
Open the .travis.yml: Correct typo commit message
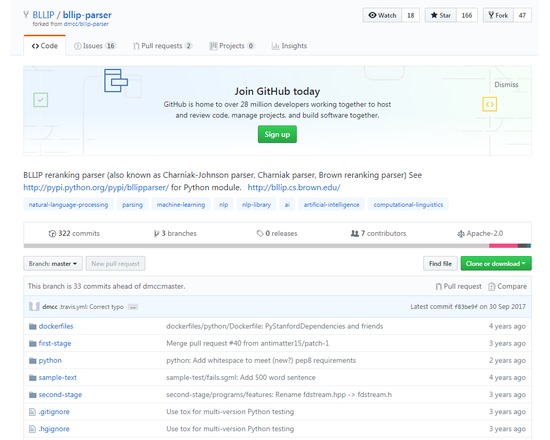coord(92,307)
